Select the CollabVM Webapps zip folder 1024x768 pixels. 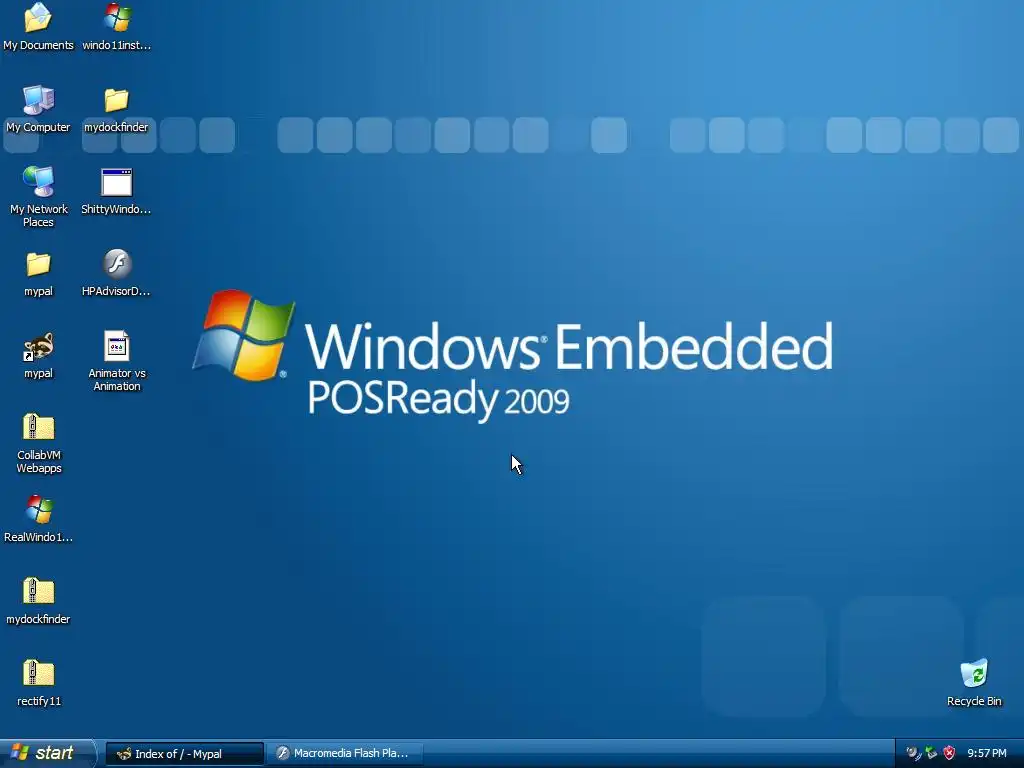click(x=39, y=443)
